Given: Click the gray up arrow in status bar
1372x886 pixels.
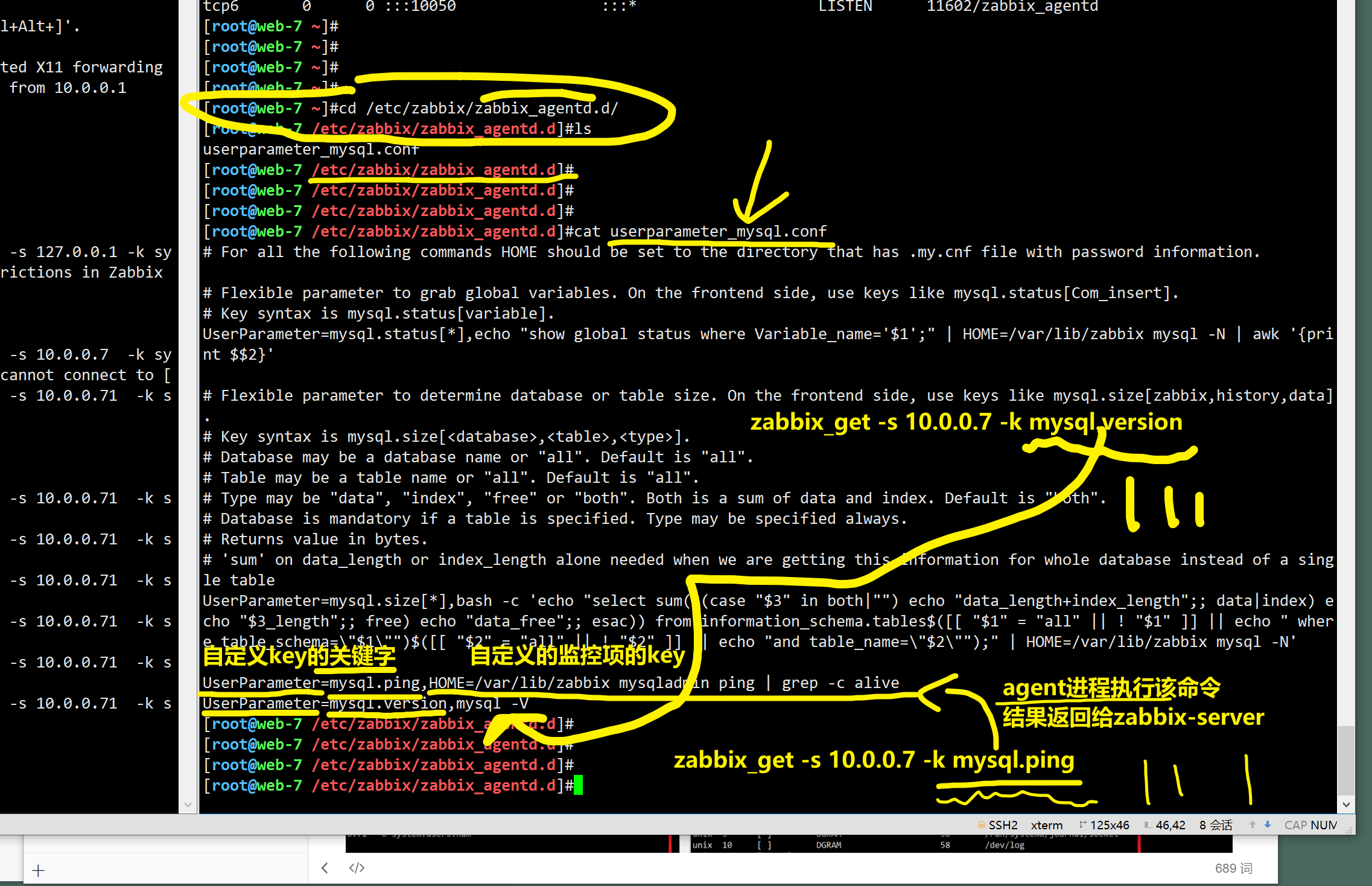Looking at the screenshot, I should tap(1253, 825).
